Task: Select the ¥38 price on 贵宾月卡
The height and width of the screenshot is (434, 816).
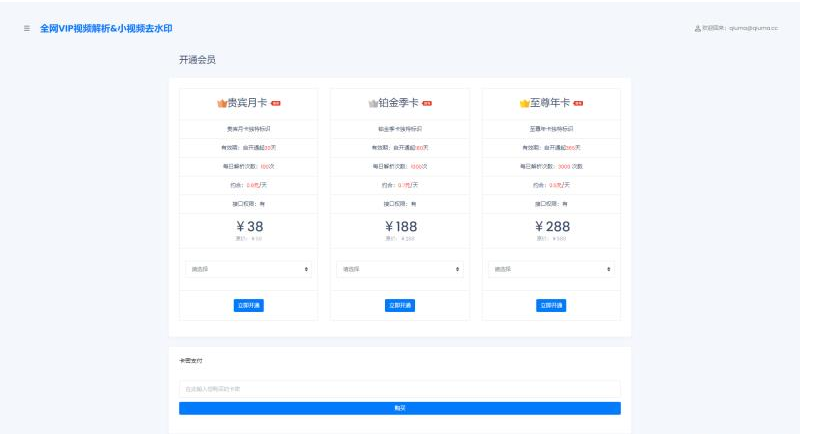Action: click(248, 227)
